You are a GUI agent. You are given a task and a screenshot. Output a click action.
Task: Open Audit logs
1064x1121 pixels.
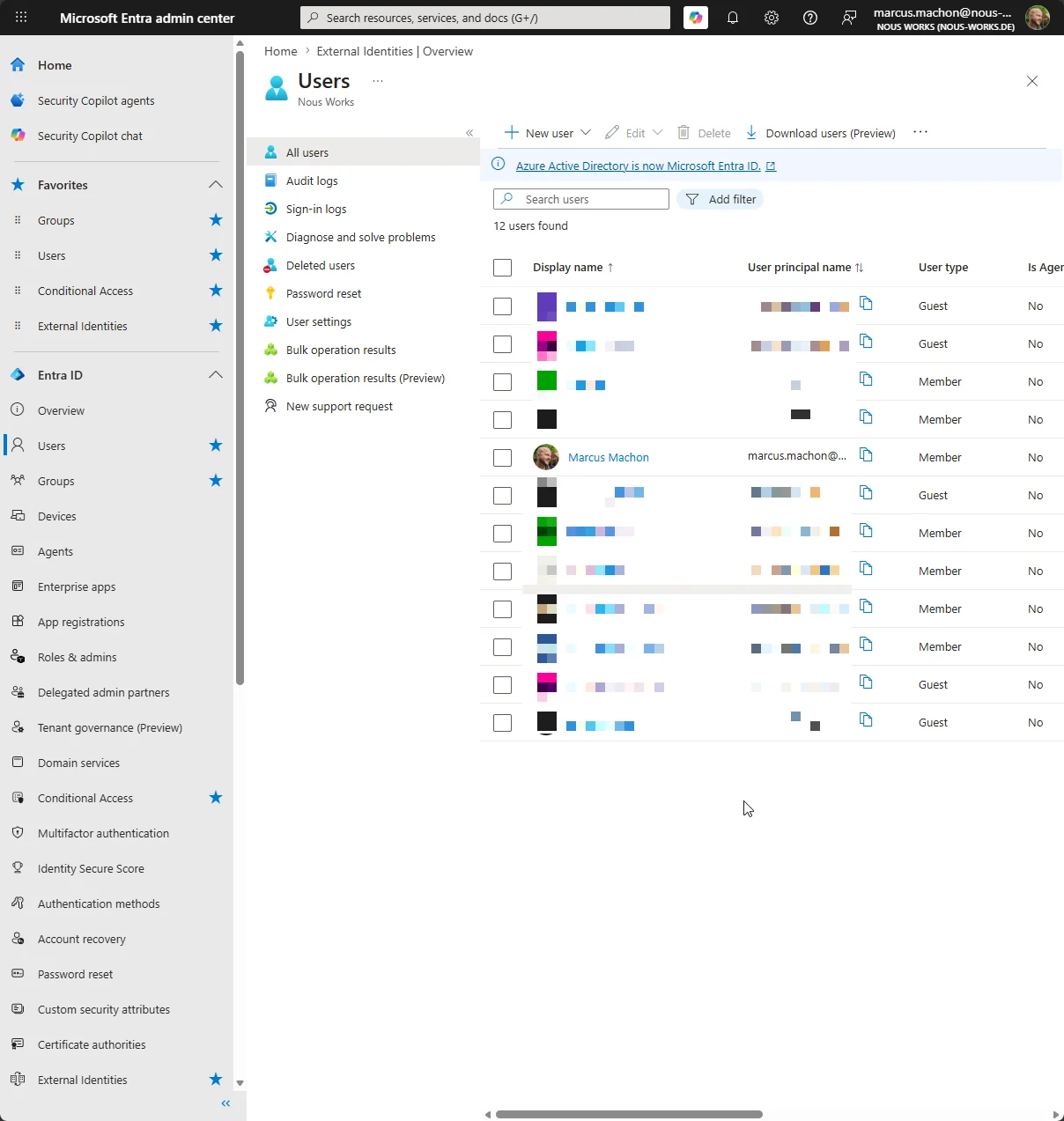pos(312,181)
